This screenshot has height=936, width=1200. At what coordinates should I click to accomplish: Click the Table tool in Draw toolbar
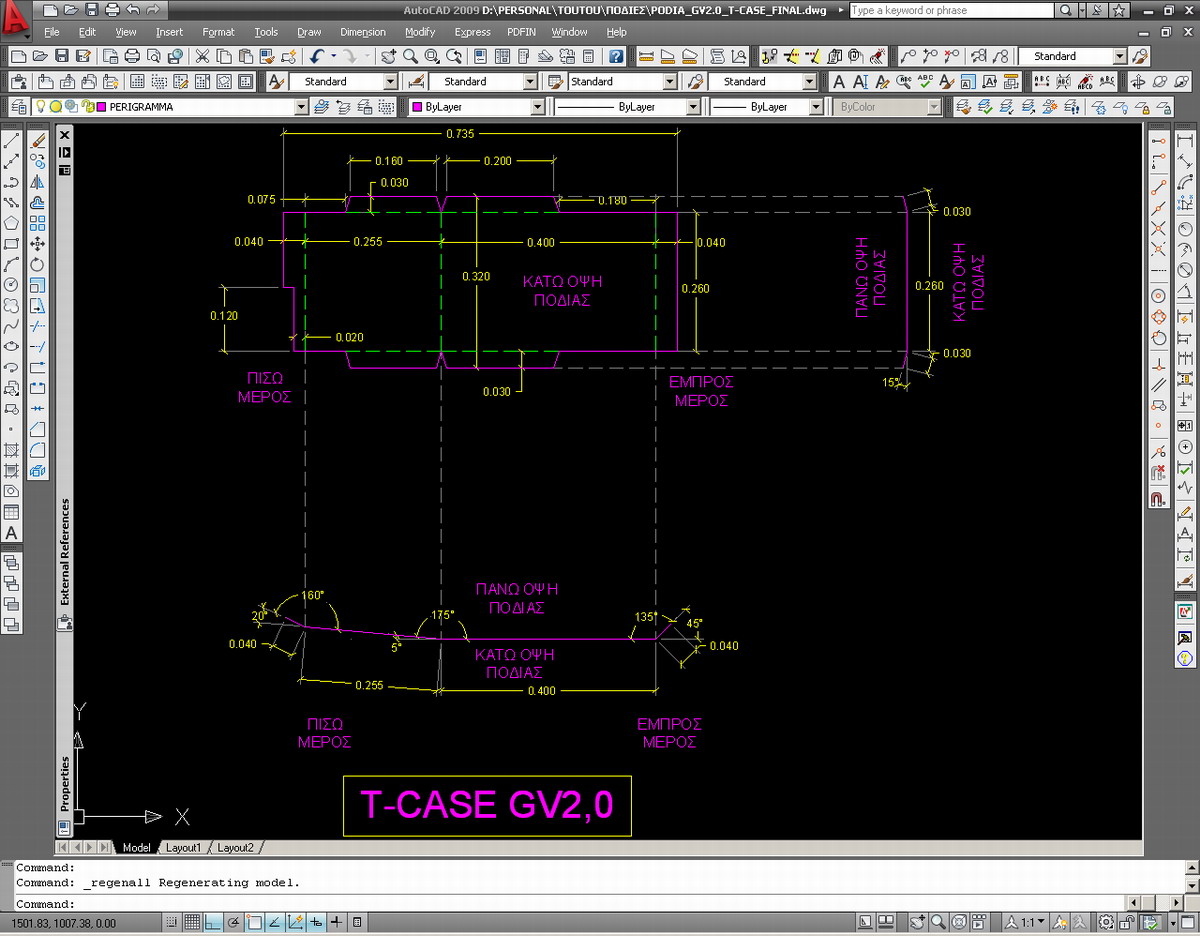[x=12, y=512]
